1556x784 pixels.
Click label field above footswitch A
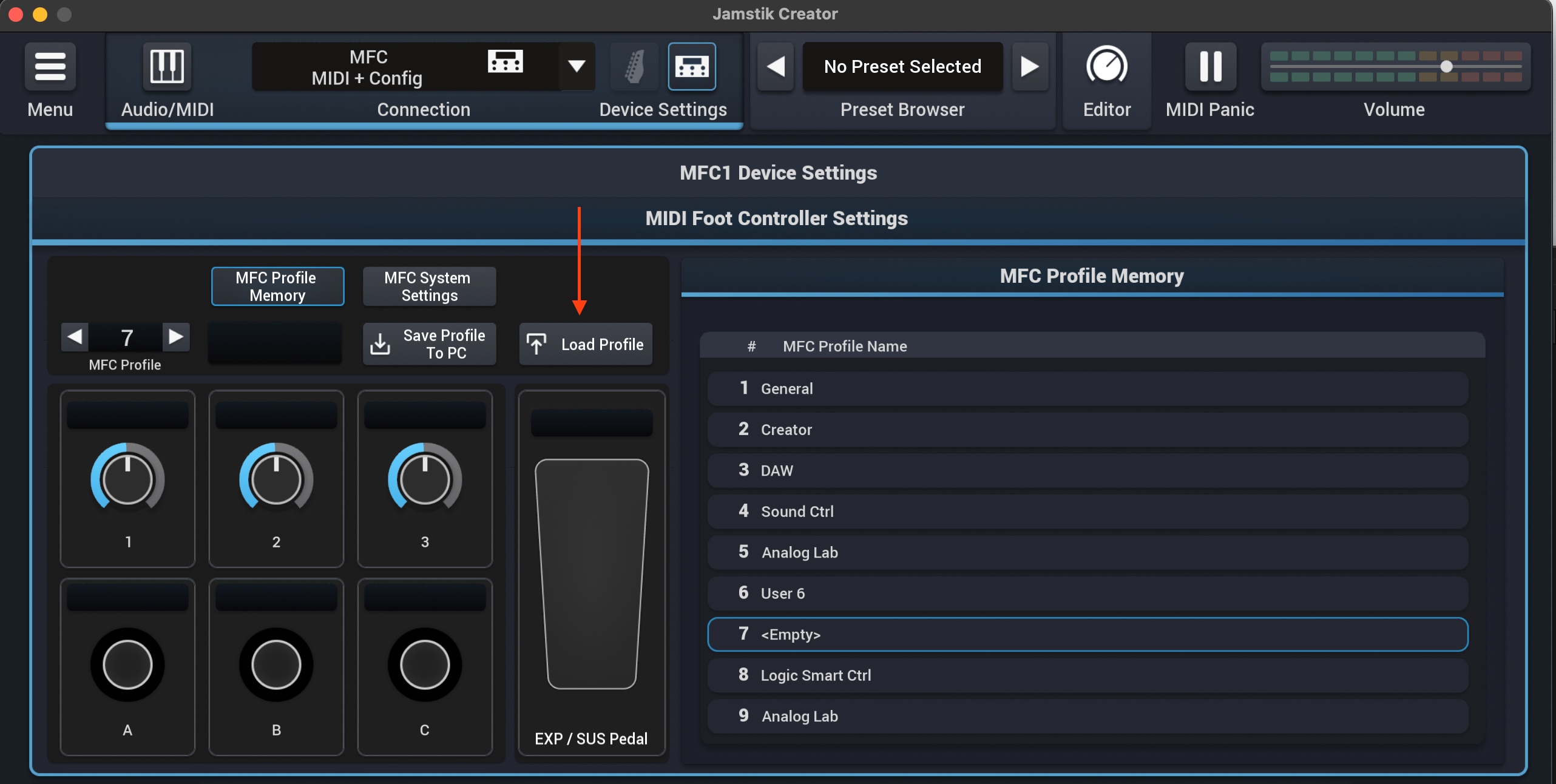(x=127, y=598)
